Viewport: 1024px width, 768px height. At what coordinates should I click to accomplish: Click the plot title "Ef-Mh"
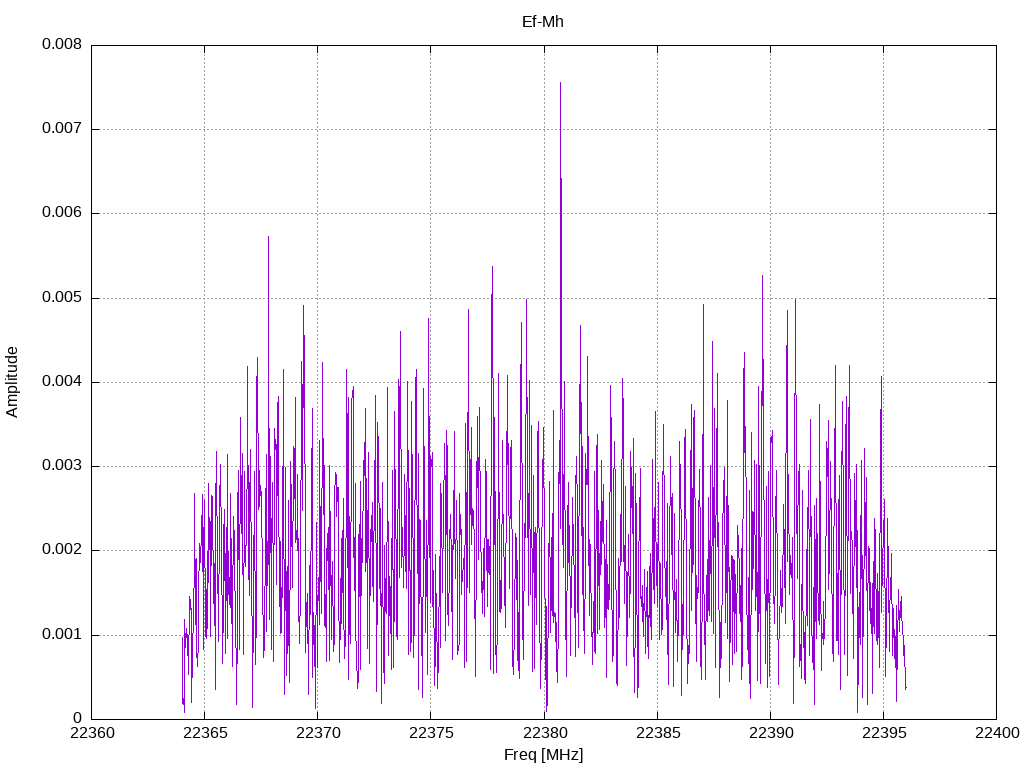click(543, 22)
